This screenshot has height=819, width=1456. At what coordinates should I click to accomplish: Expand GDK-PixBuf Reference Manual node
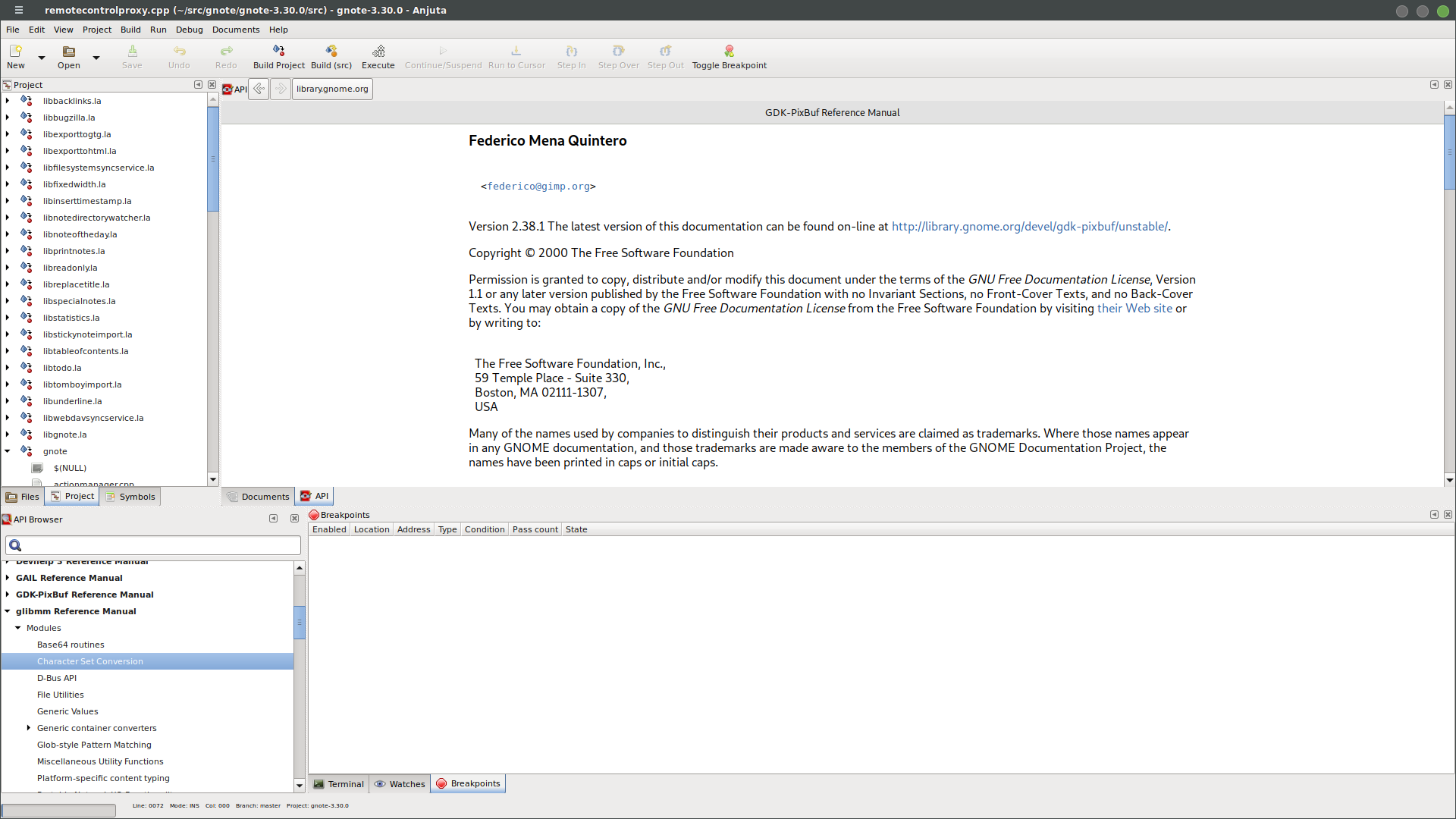8,595
